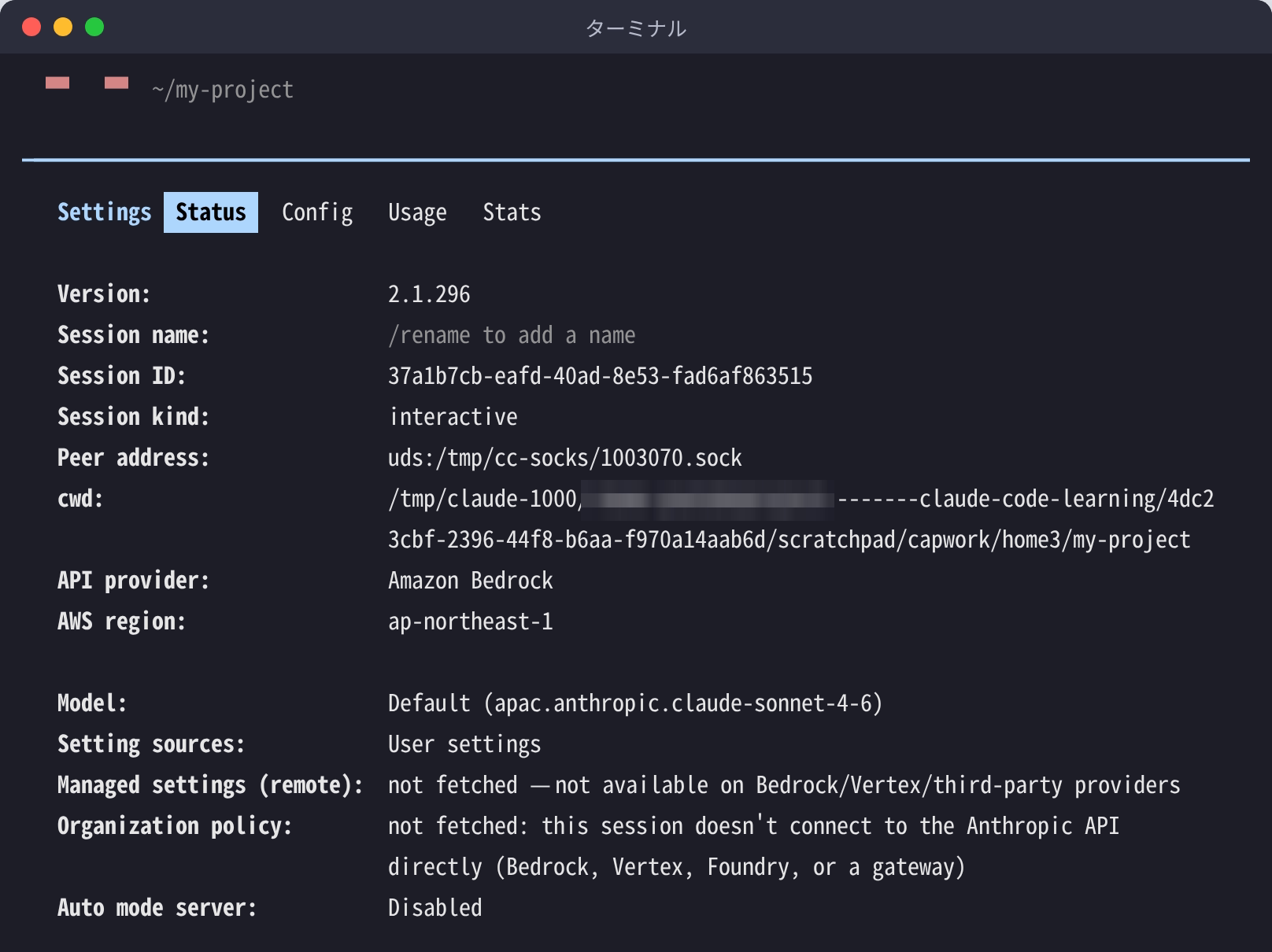
Task: Click 'not fetched — not available on Bedrock' text
Action: (x=784, y=785)
